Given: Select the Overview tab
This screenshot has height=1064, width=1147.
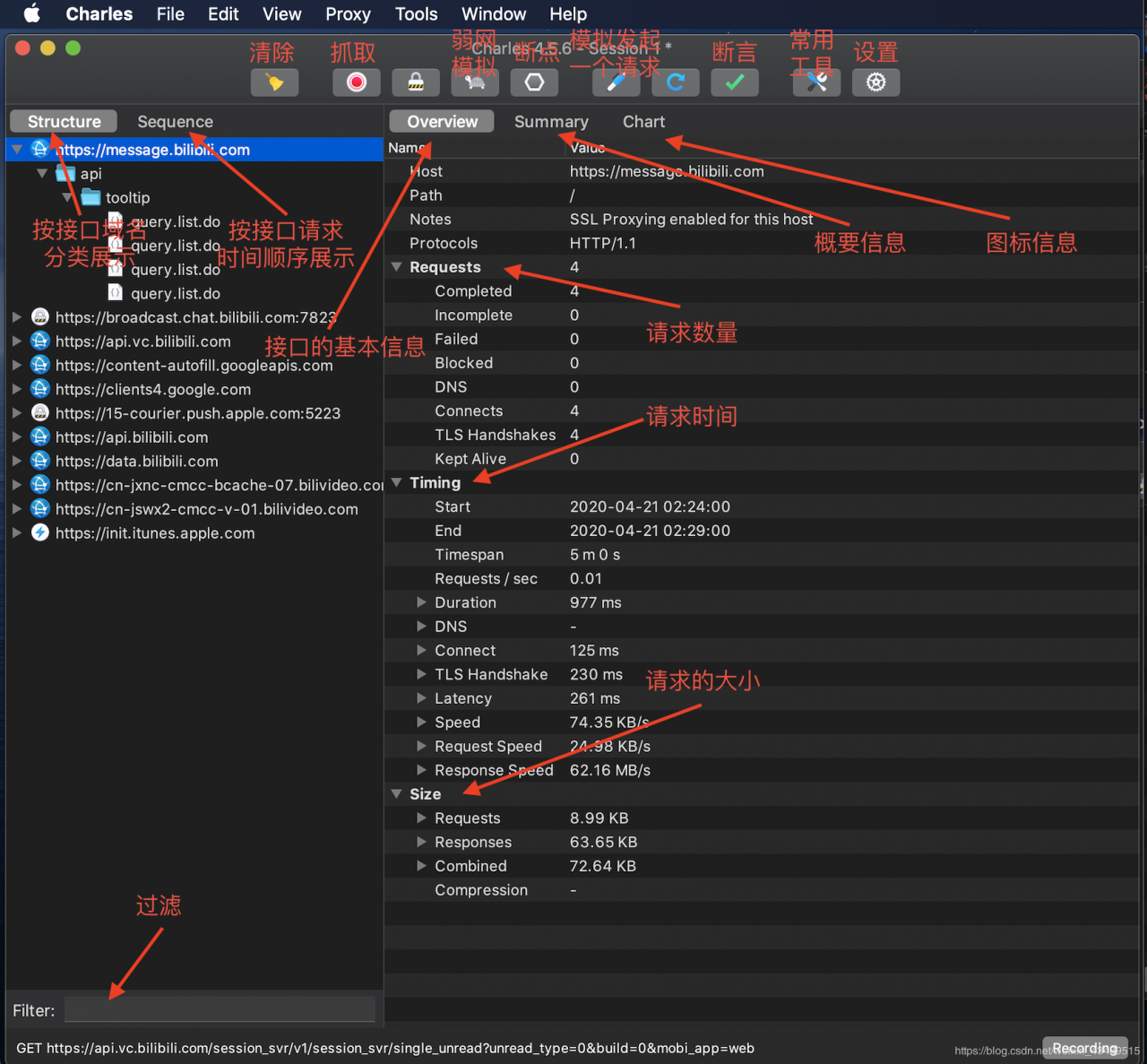Looking at the screenshot, I should click(442, 121).
